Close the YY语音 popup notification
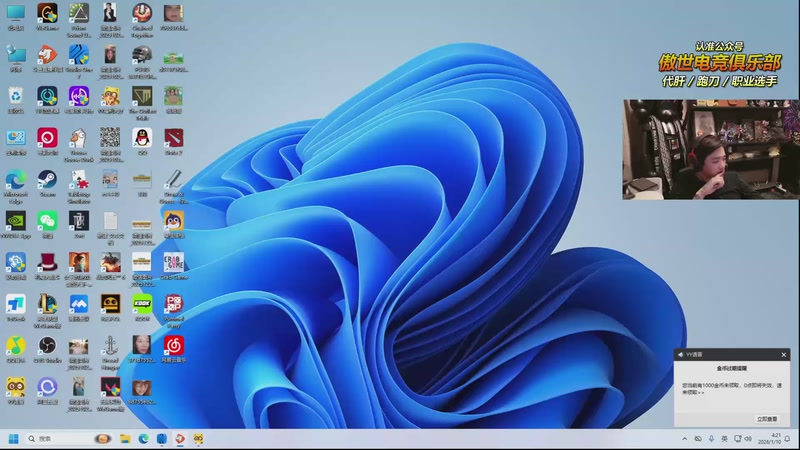The width and height of the screenshot is (800, 450). tap(784, 355)
